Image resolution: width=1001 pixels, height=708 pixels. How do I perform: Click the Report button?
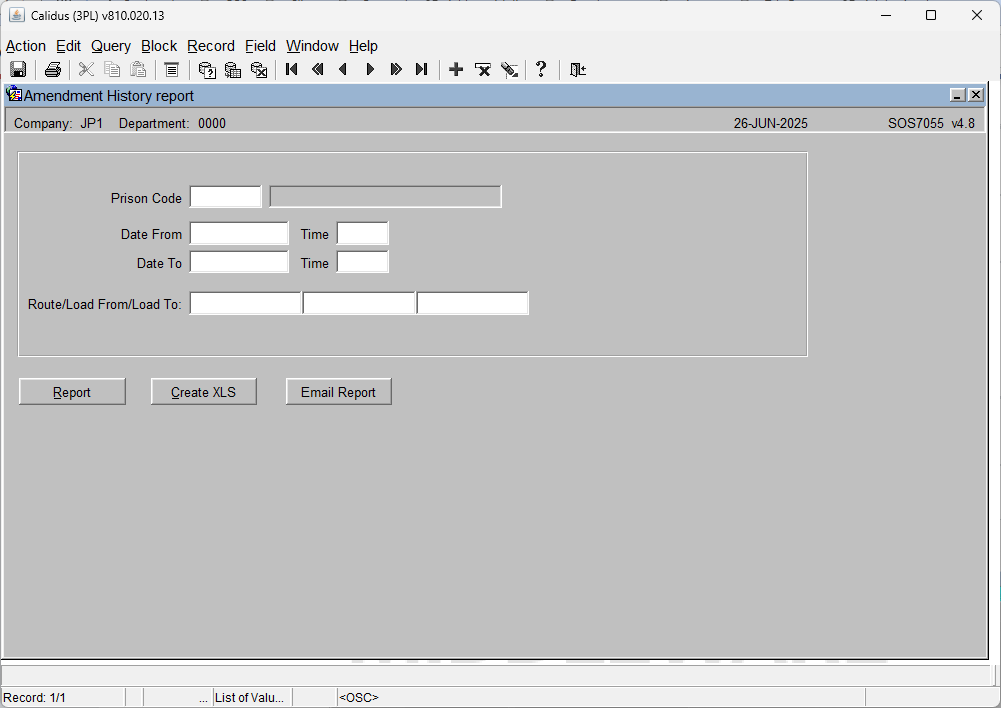pos(72,392)
